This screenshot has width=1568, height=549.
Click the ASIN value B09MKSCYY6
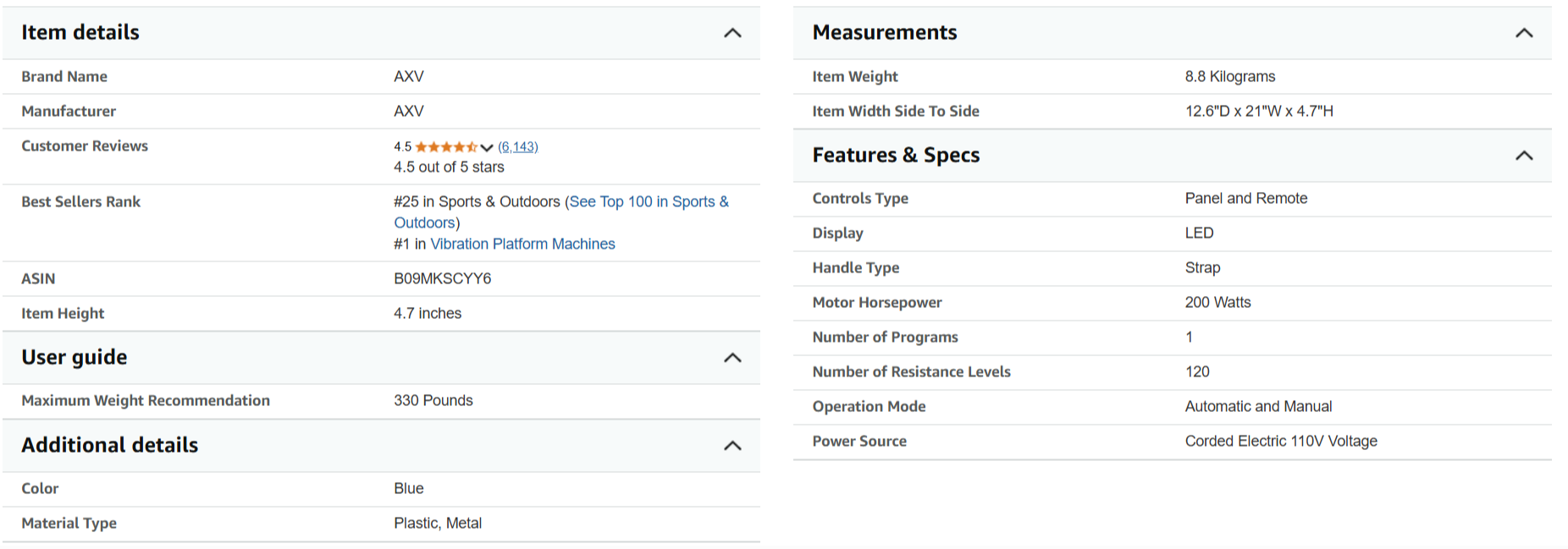point(442,278)
